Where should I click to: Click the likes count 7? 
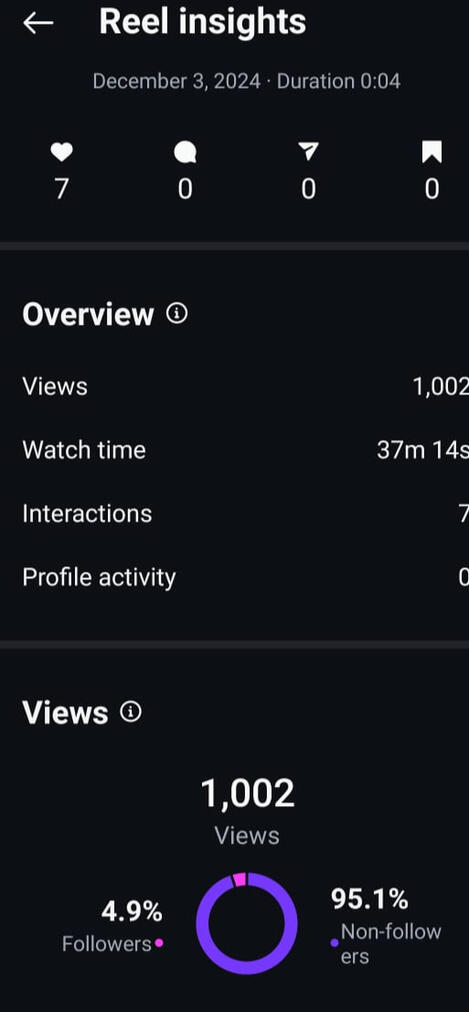click(x=61, y=189)
